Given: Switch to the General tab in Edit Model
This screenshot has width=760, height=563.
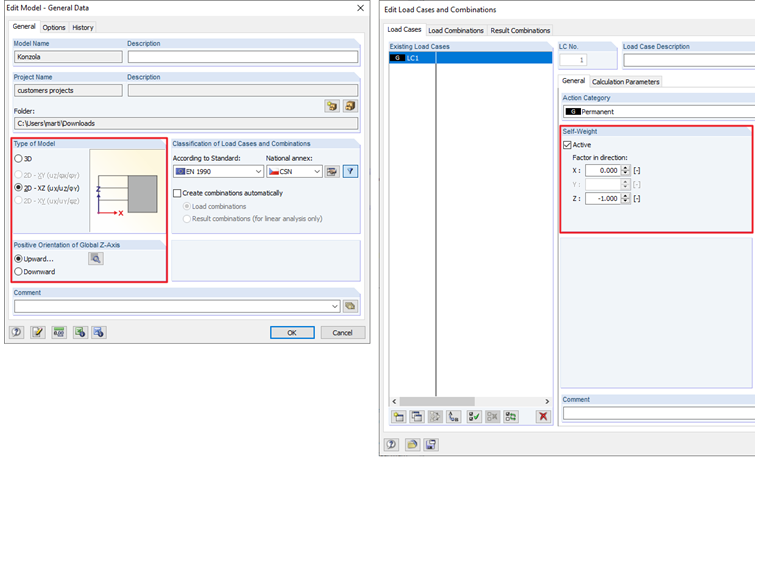Looking at the screenshot, I should (24, 27).
